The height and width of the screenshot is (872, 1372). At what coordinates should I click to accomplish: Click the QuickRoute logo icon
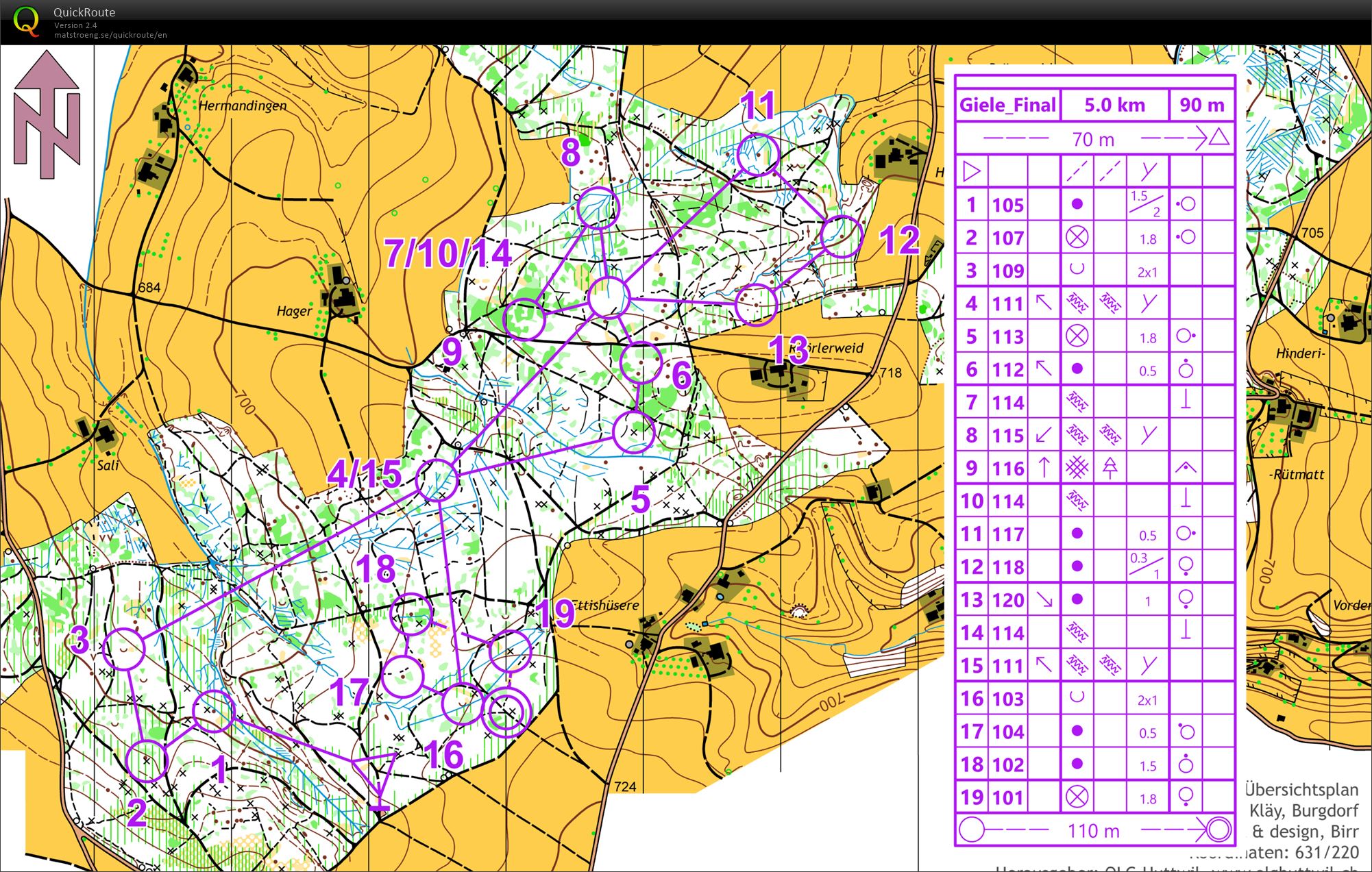(26, 21)
